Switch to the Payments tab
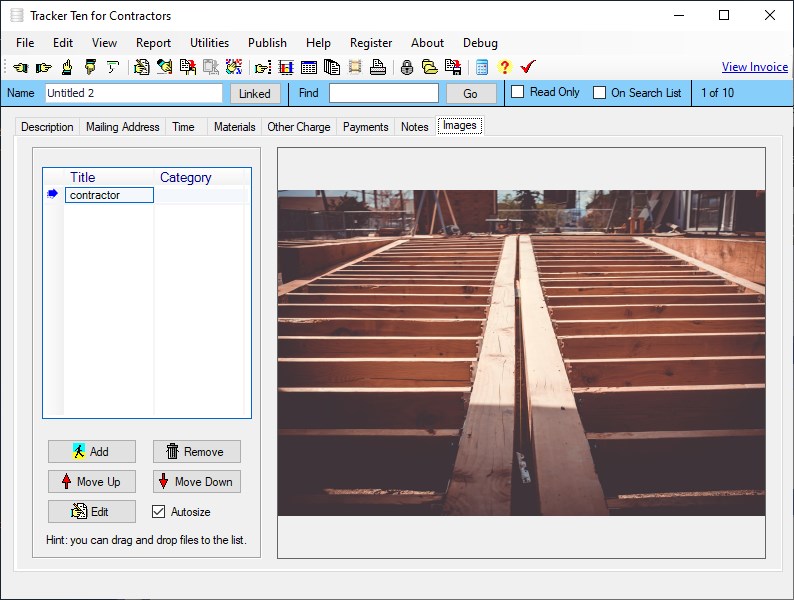 coord(365,127)
